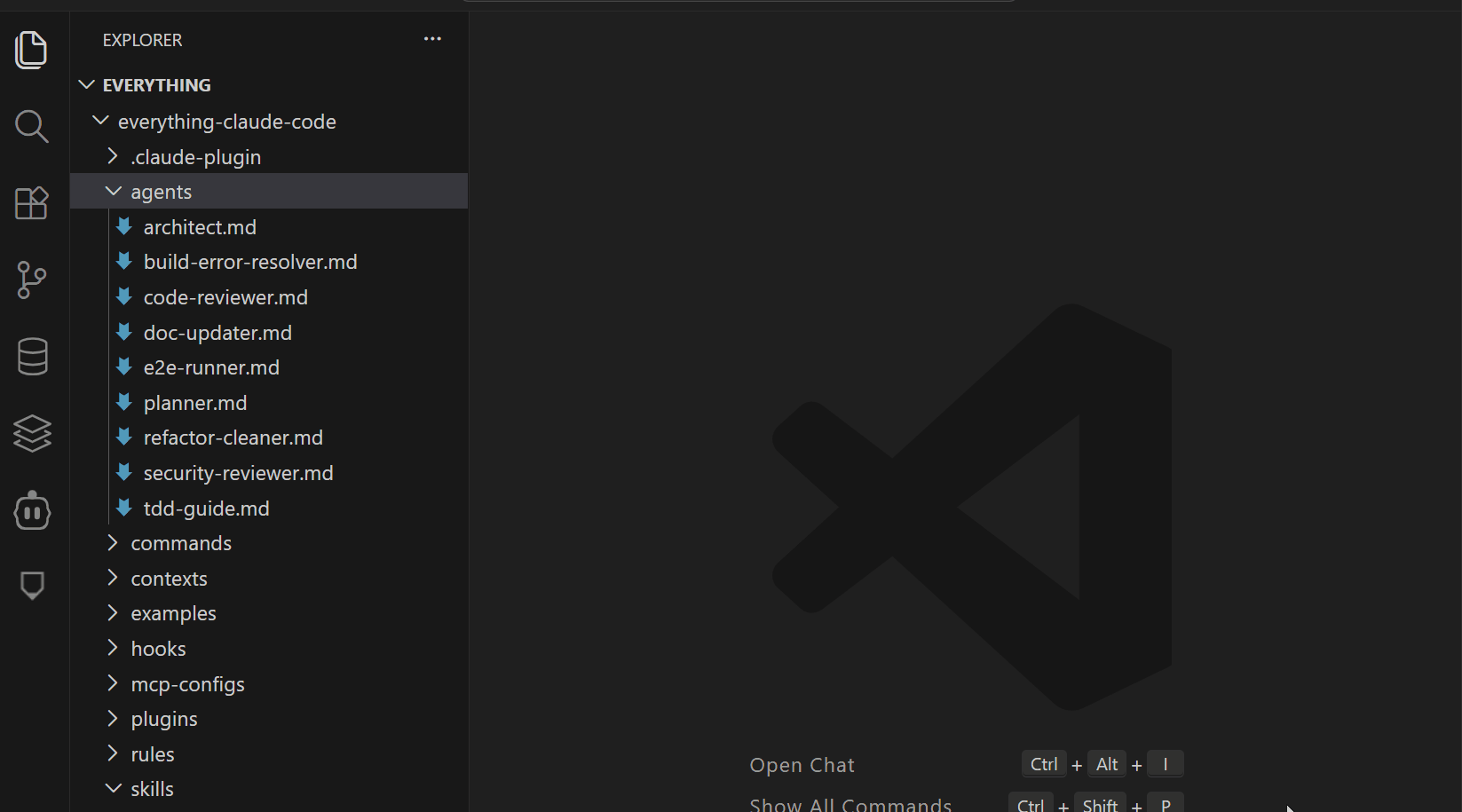Collapse the skills folder chevron
This screenshot has height=812, width=1462.
point(113,788)
